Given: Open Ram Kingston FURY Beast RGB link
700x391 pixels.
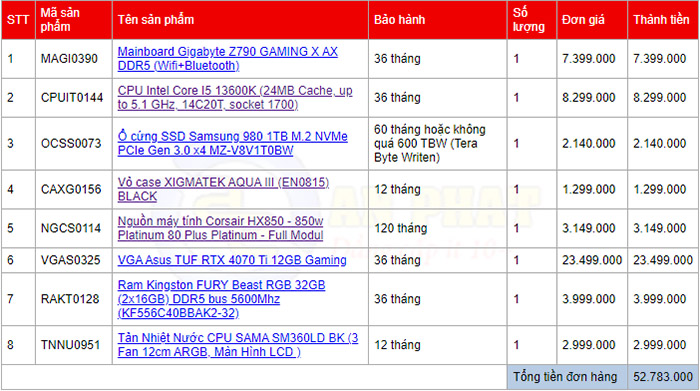Looking at the screenshot, I should point(221,299).
